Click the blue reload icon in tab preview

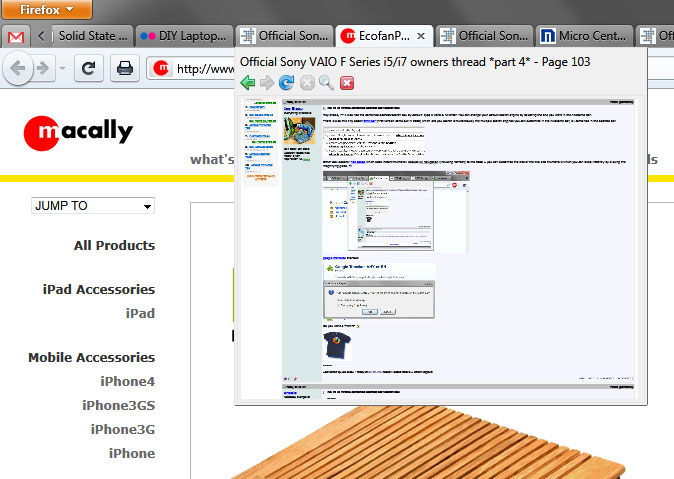click(287, 83)
